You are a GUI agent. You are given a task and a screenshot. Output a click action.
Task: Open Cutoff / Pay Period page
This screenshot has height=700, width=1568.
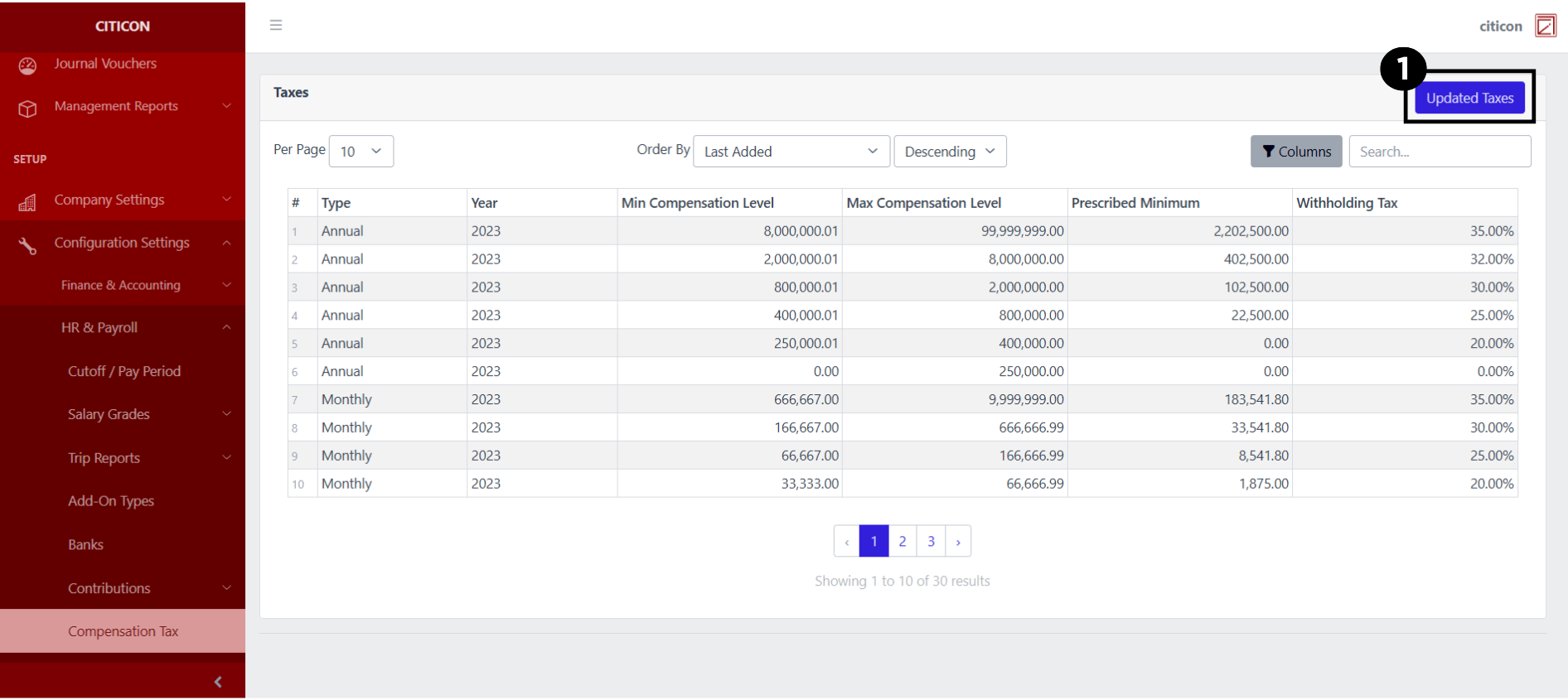[x=124, y=371]
